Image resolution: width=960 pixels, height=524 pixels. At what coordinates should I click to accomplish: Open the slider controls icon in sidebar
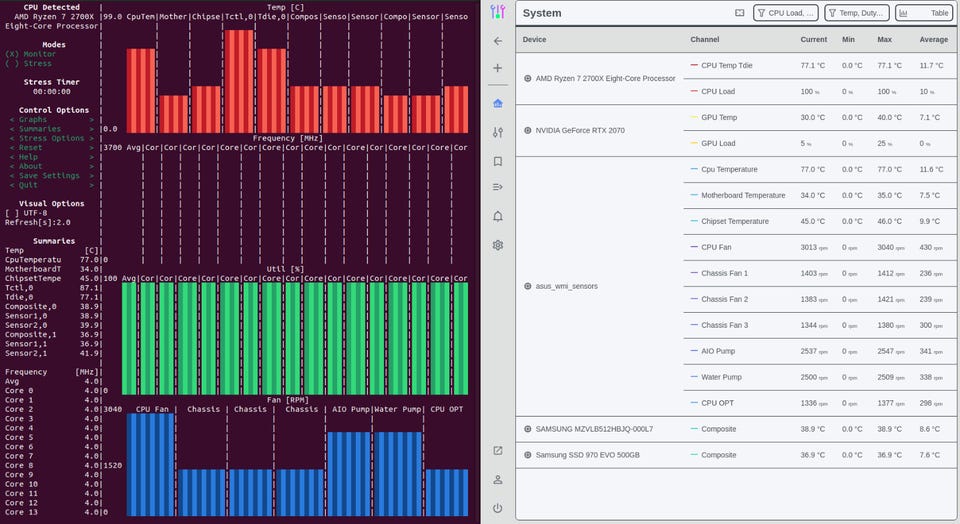(x=498, y=132)
